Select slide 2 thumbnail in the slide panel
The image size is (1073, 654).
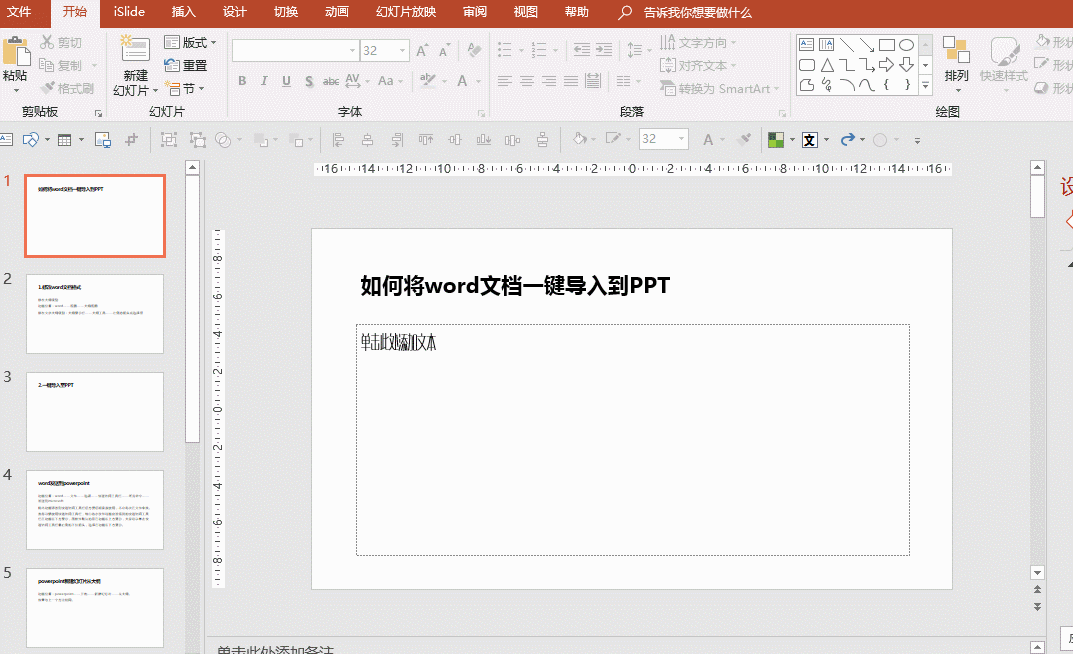tap(95, 314)
